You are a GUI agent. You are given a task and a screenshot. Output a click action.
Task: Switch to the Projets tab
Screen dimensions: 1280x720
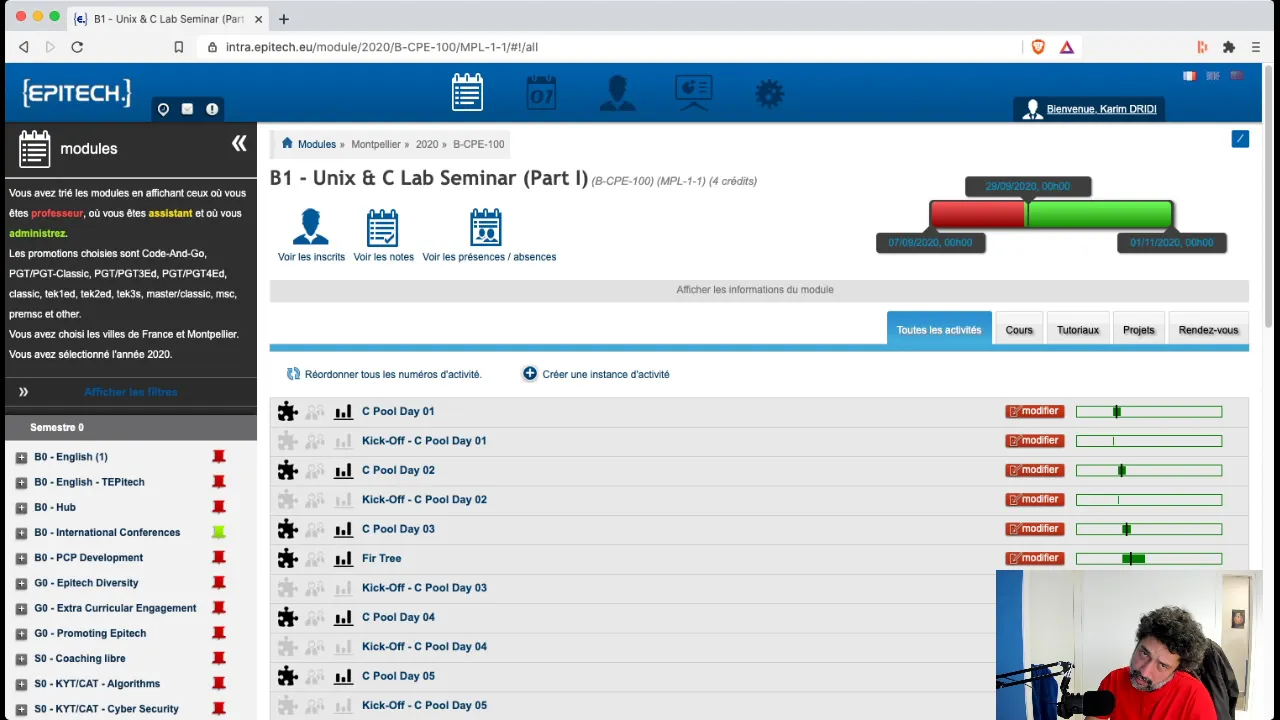[x=1138, y=329]
